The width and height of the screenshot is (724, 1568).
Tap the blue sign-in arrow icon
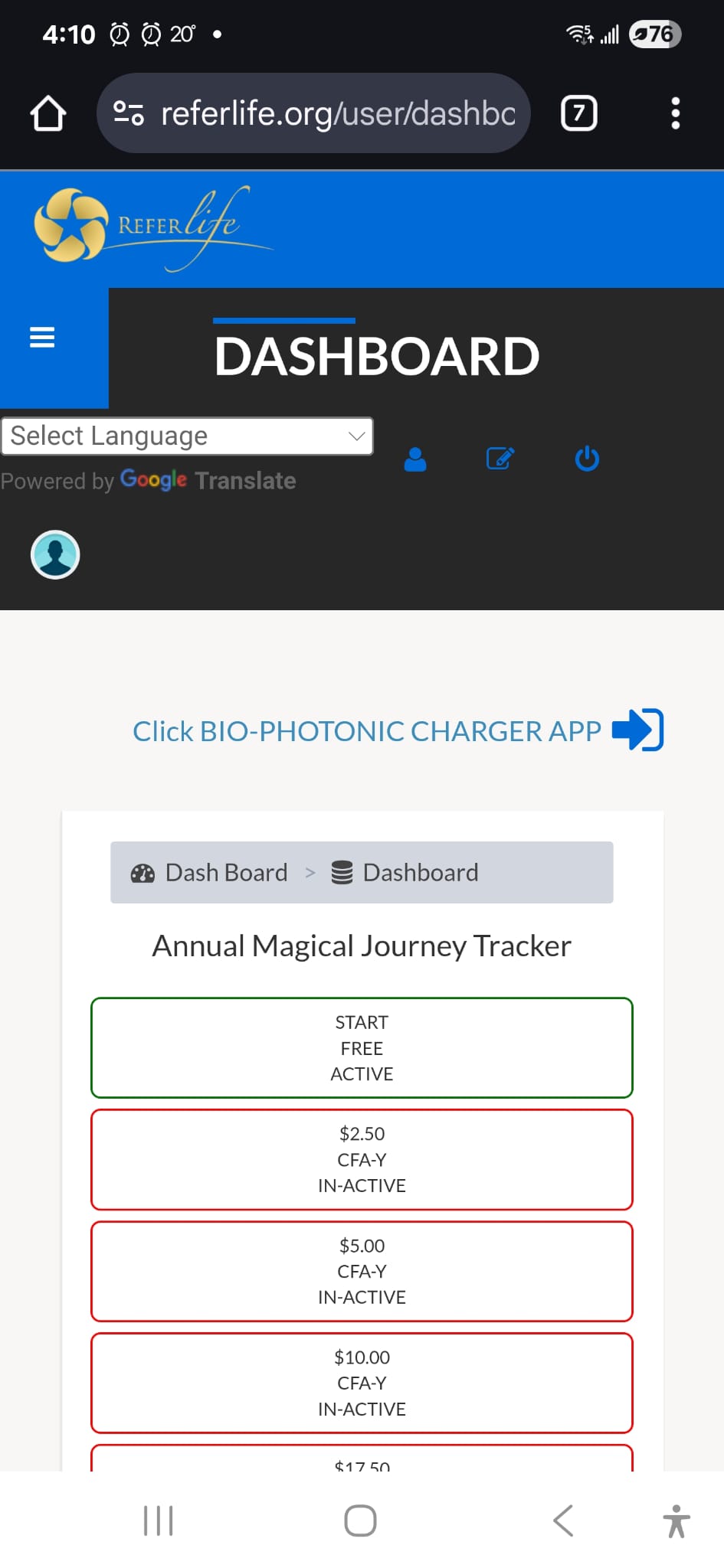(637, 730)
